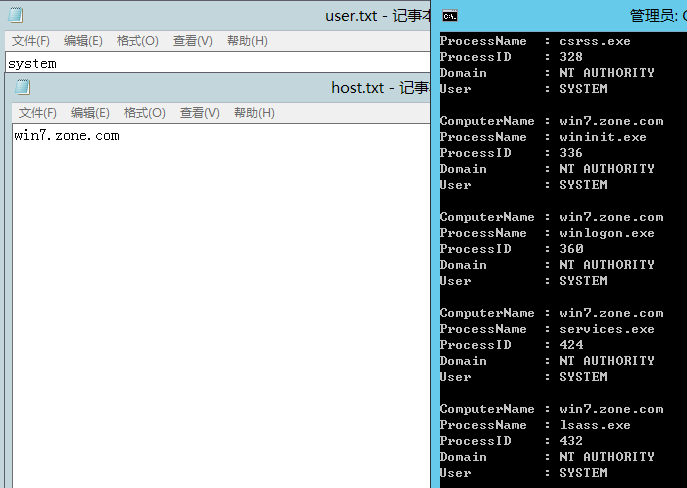
Task: Open 帮助(H) menu in the host.txt window
Action: pyautogui.click(x=254, y=113)
